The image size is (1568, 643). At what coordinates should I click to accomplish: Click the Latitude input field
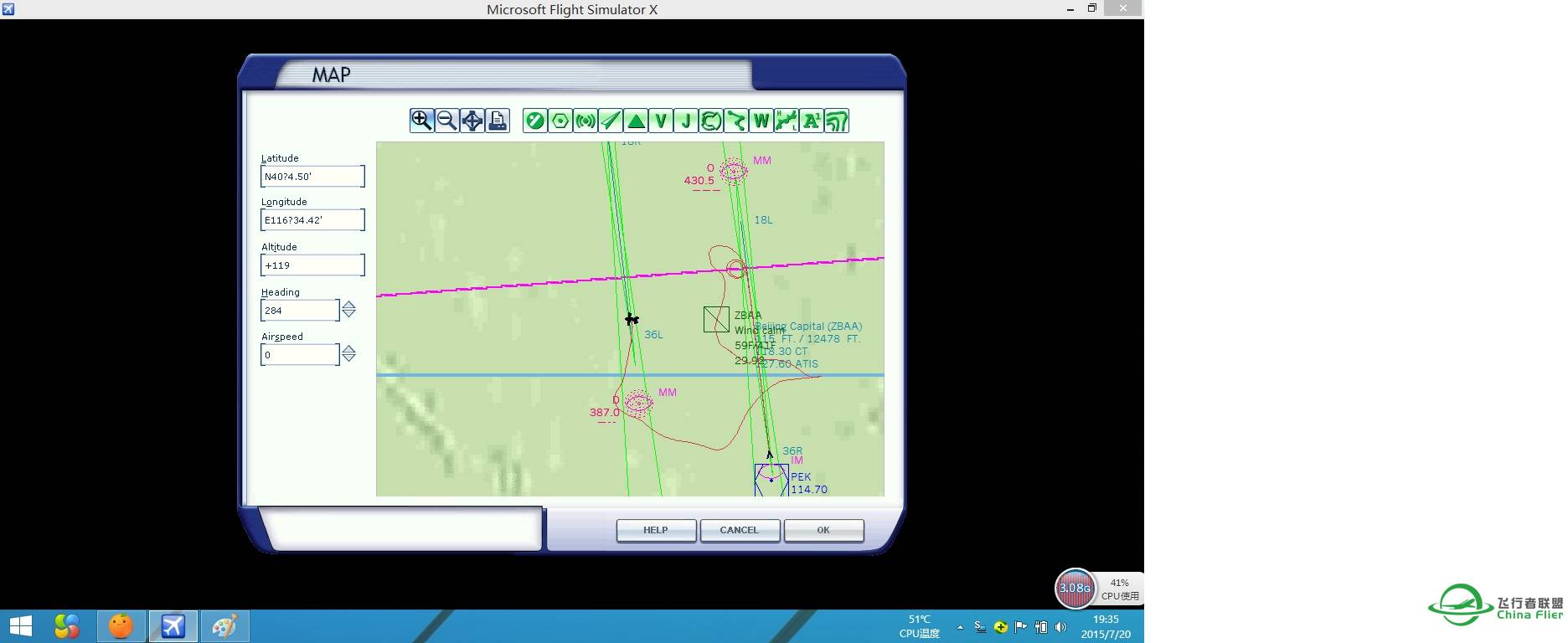pos(312,176)
